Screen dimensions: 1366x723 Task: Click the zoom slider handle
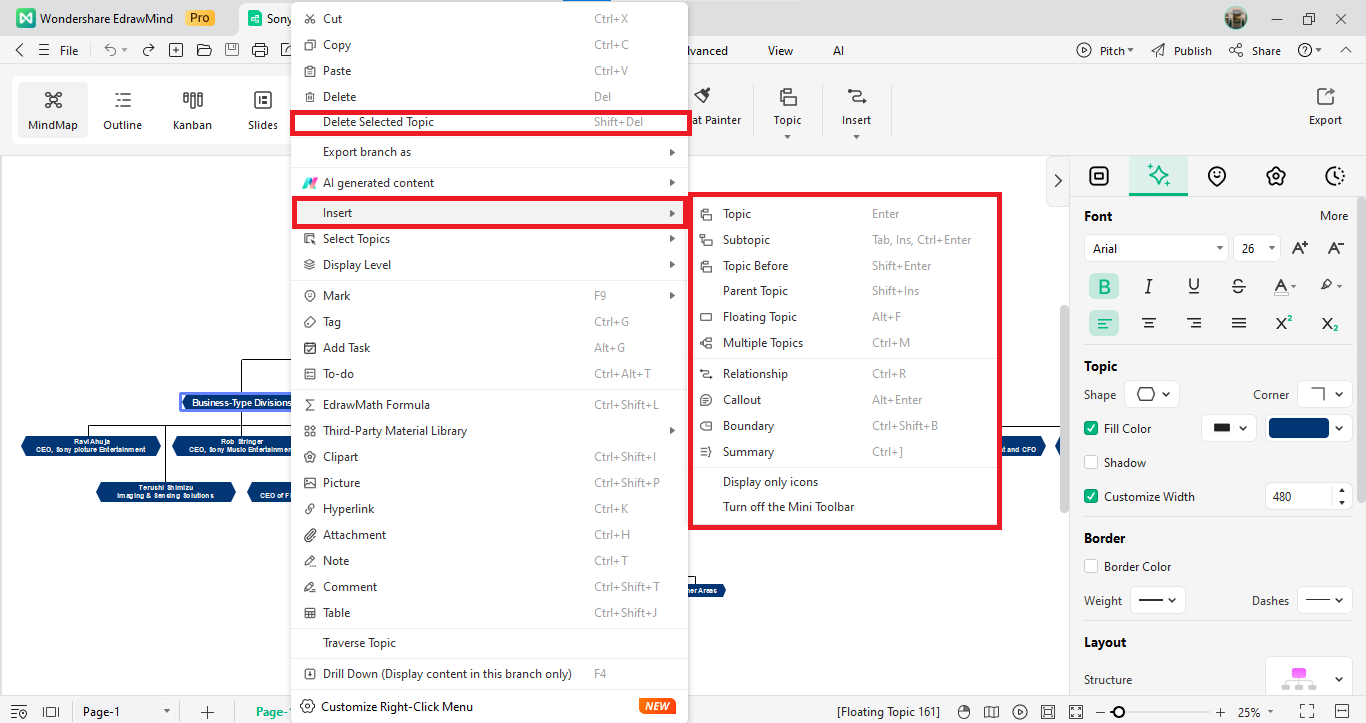[x=1118, y=712]
